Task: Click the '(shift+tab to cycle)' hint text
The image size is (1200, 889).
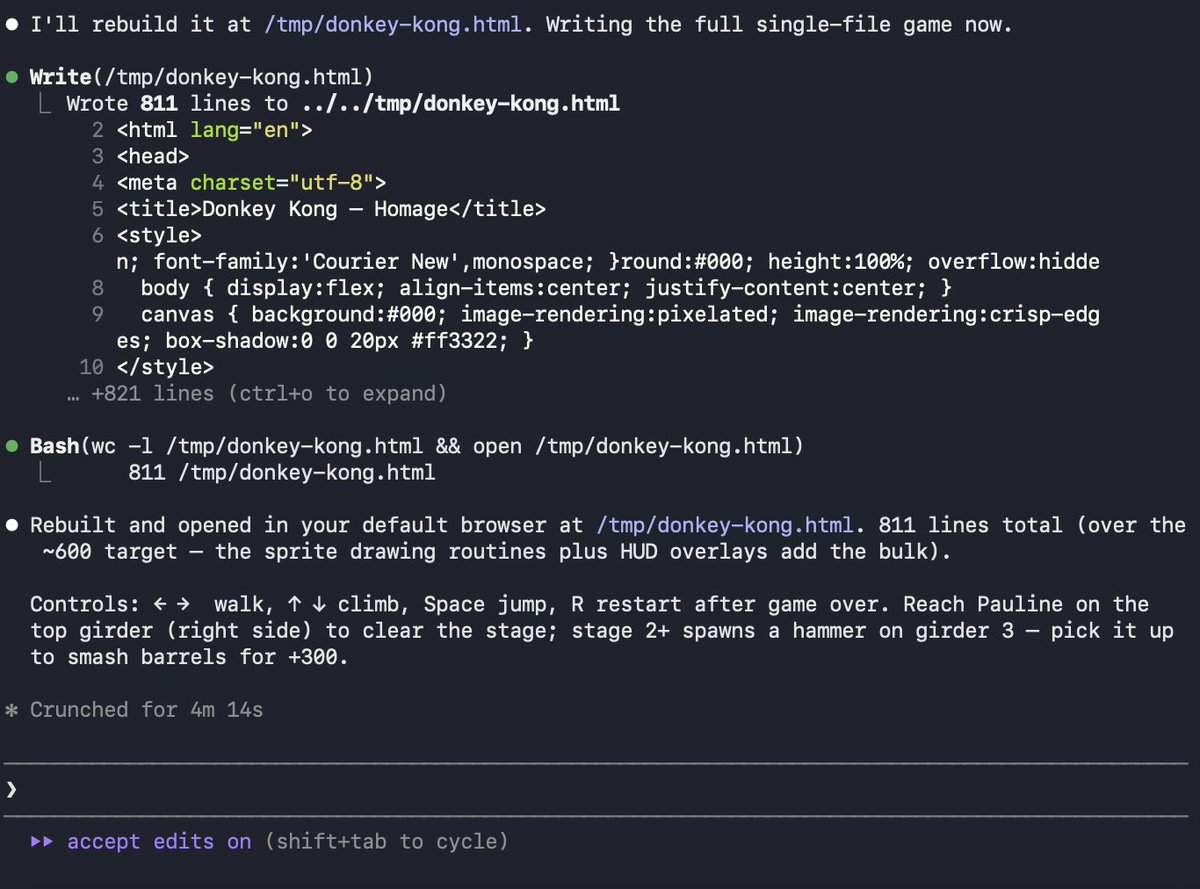Action: coord(387,842)
